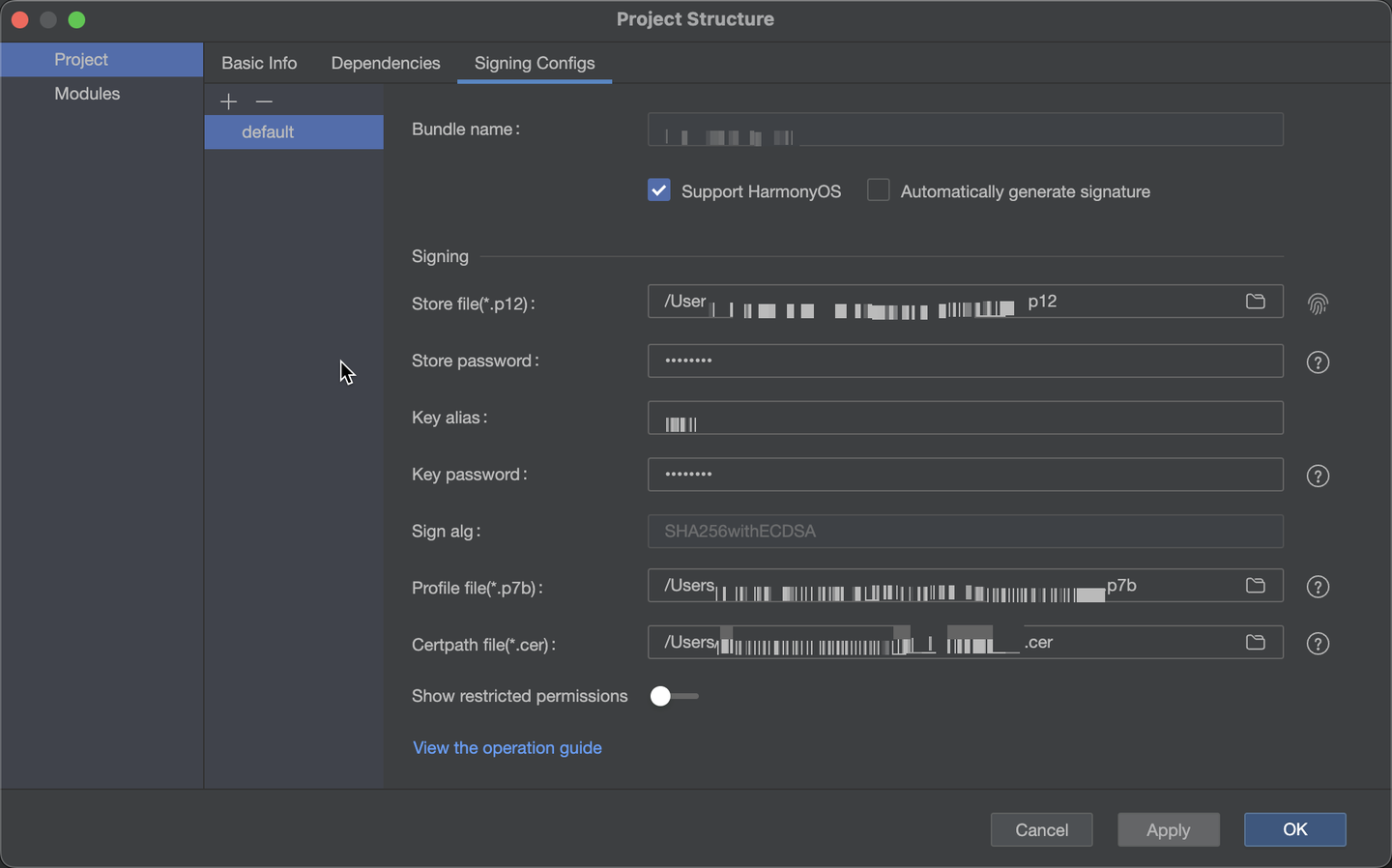The height and width of the screenshot is (868, 1392).
Task: Click help icon next to Profile file
Action: [x=1318, y=588]
